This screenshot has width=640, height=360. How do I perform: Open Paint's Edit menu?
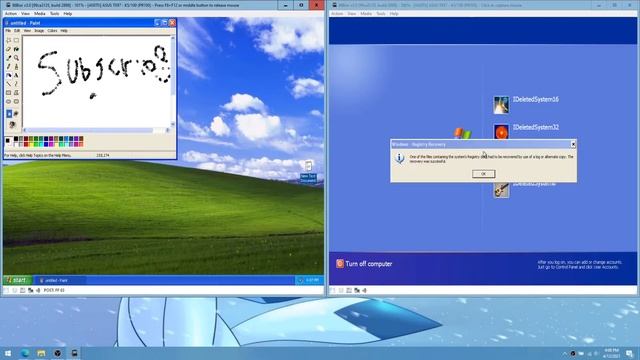coord(17,31)
